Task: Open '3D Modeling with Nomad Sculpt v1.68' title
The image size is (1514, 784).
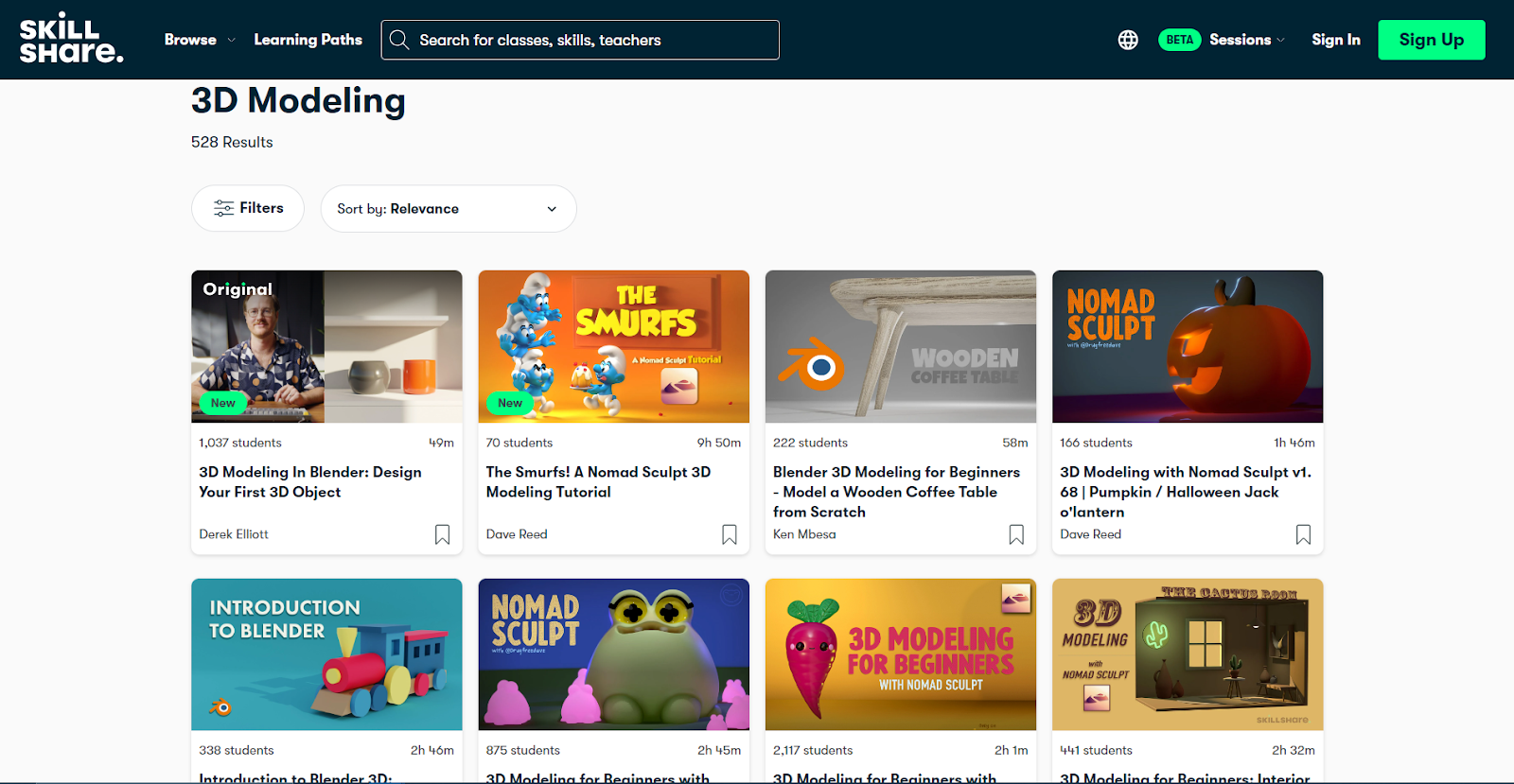Action: tap(1186, 492)
